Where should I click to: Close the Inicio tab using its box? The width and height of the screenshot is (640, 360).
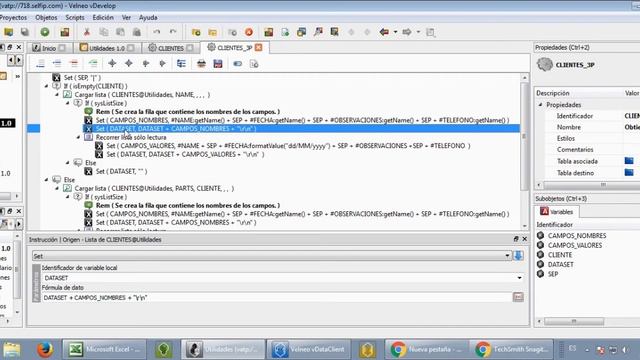[x=62, y=48]
